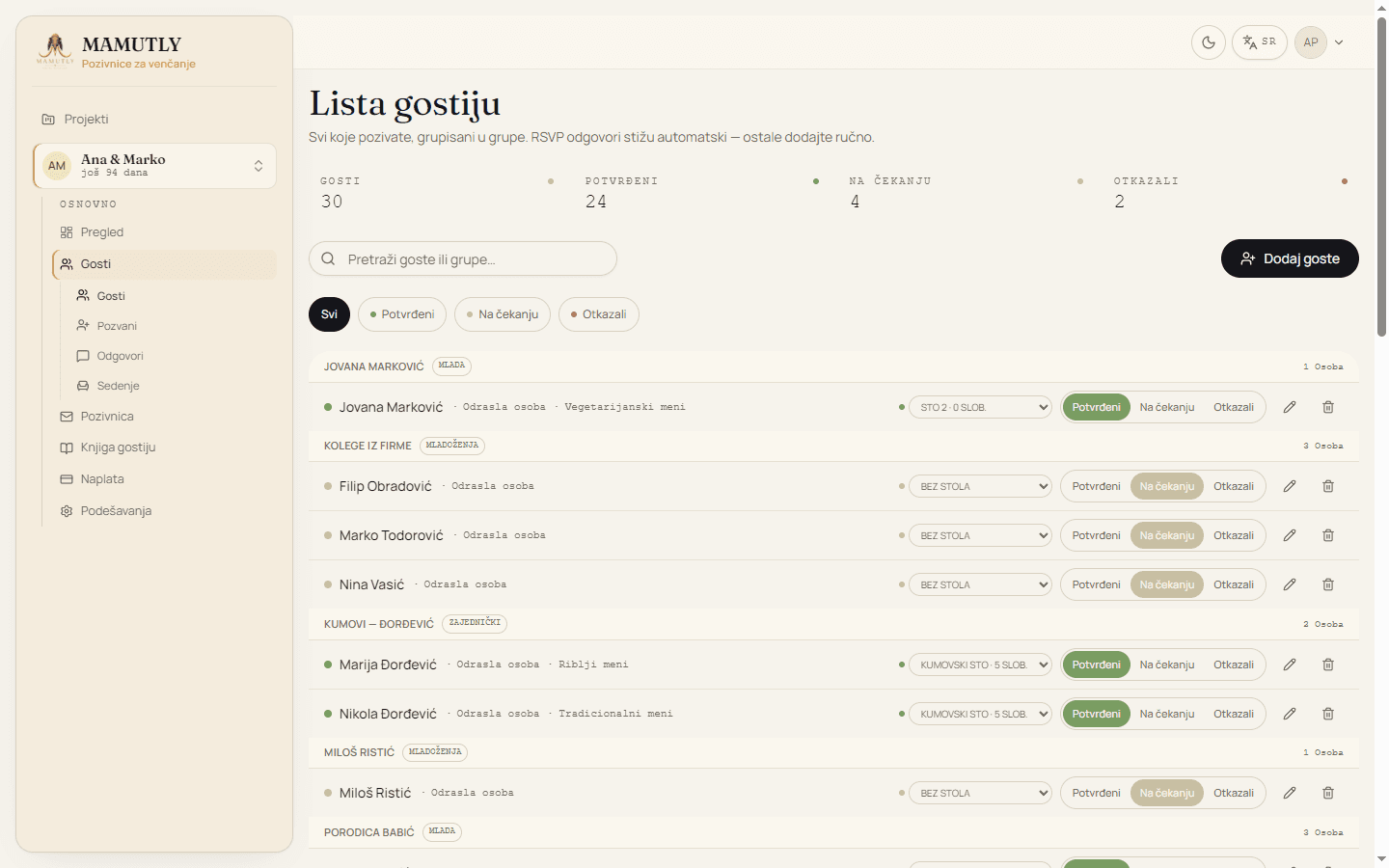
Task: Filter by Potvrđeni chip
Action: (402, 314)
